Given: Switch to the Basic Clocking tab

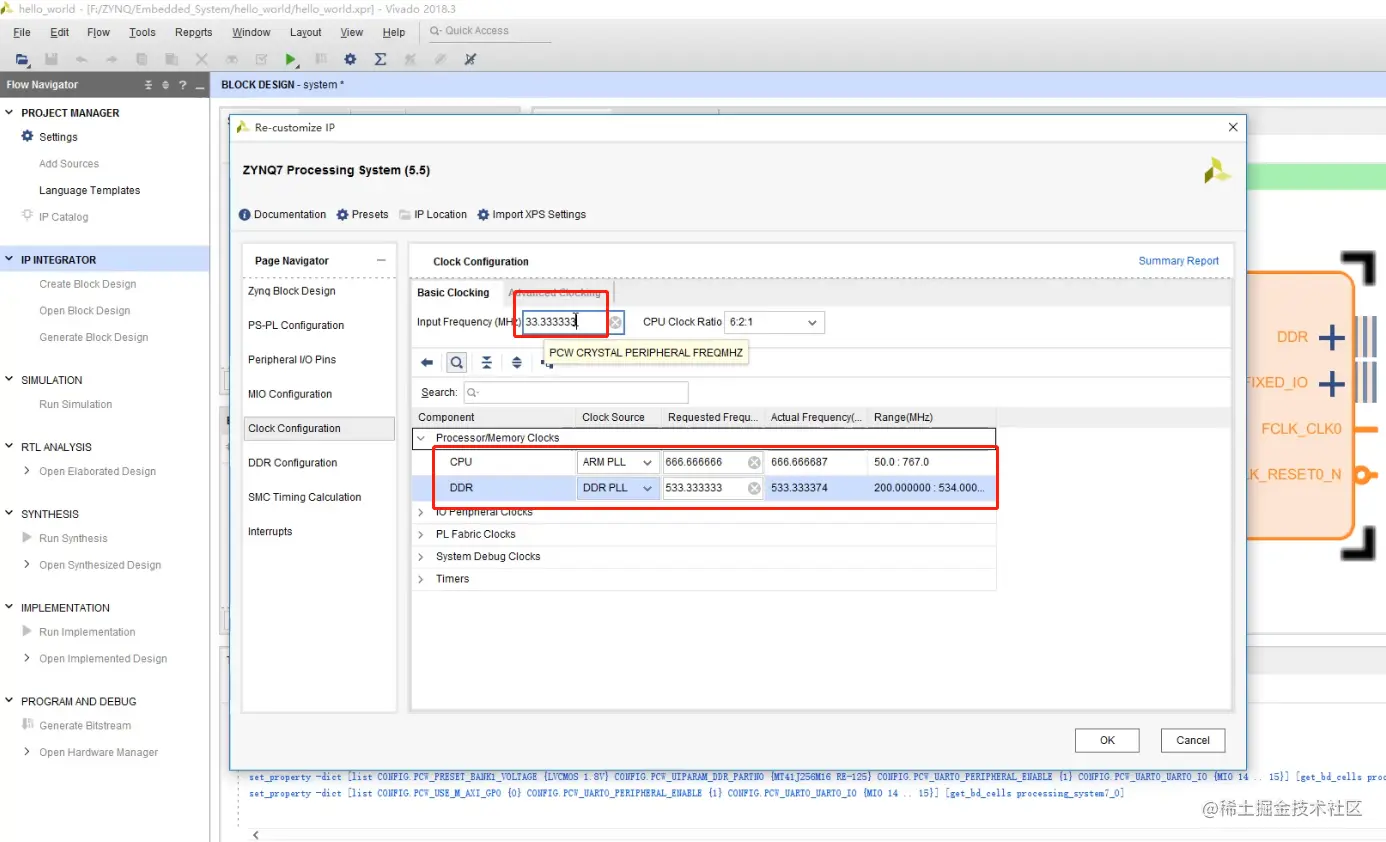Looking at the screenshot, I should coord(453,293).
